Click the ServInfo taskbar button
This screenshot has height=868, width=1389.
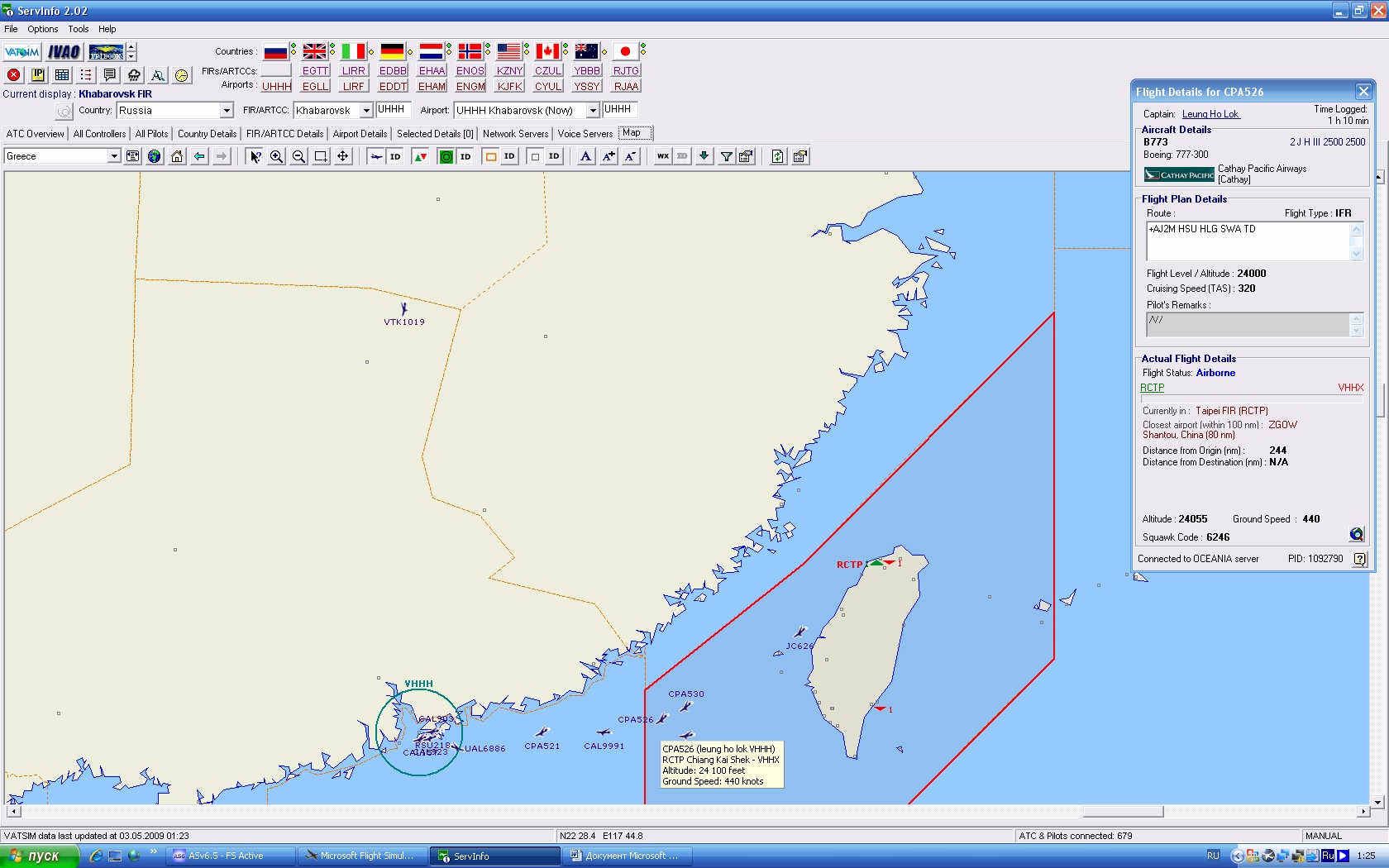coord(494,856)
